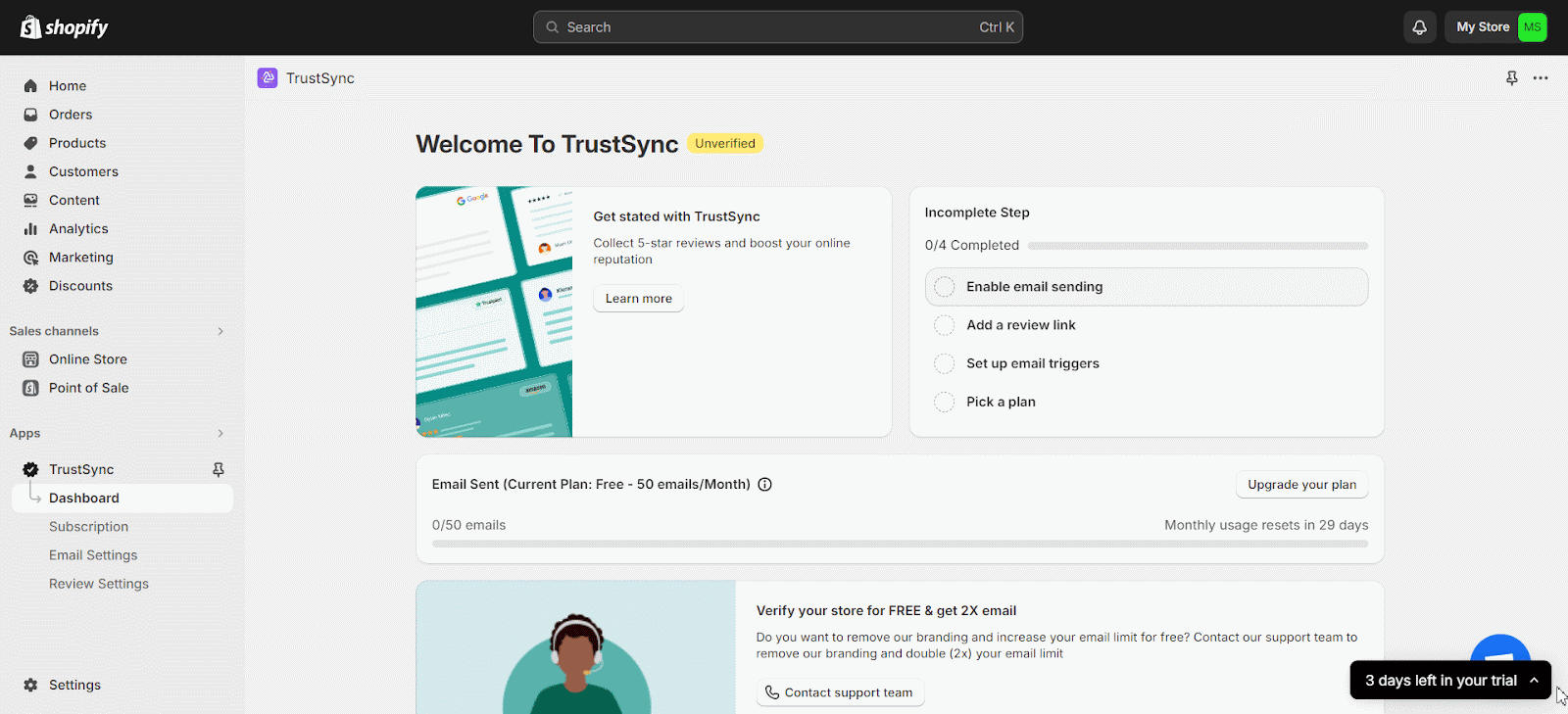Click the Marketing target icon
This screenshot has width=1568, height=714.
pos(30,258)
